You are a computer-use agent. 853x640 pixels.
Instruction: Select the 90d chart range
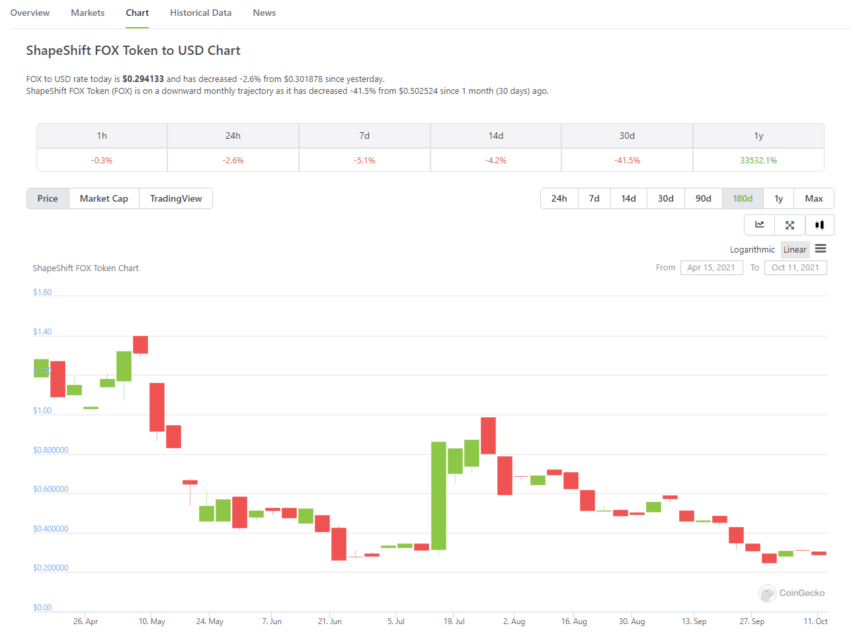[x=703, y=199]
